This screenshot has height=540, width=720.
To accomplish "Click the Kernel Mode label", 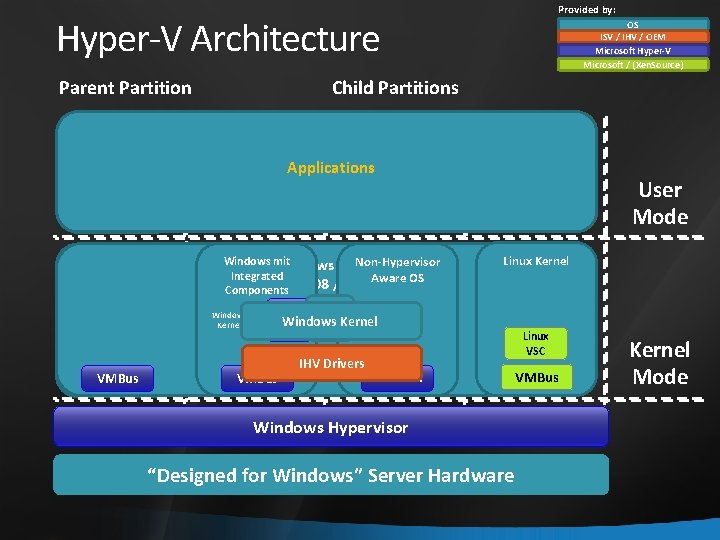I will (x=660, y=363).
